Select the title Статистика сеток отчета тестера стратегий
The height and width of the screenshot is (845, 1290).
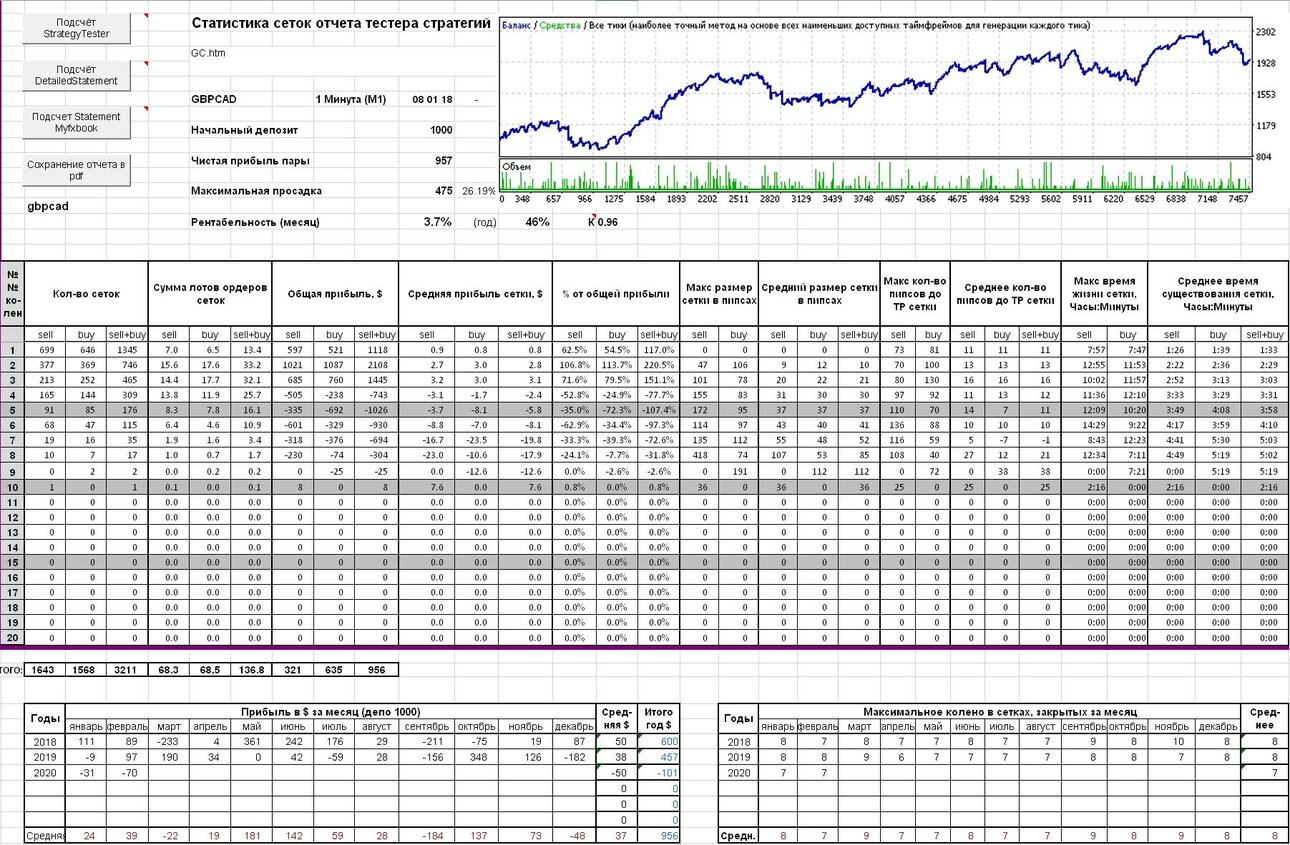coord(340,24)
